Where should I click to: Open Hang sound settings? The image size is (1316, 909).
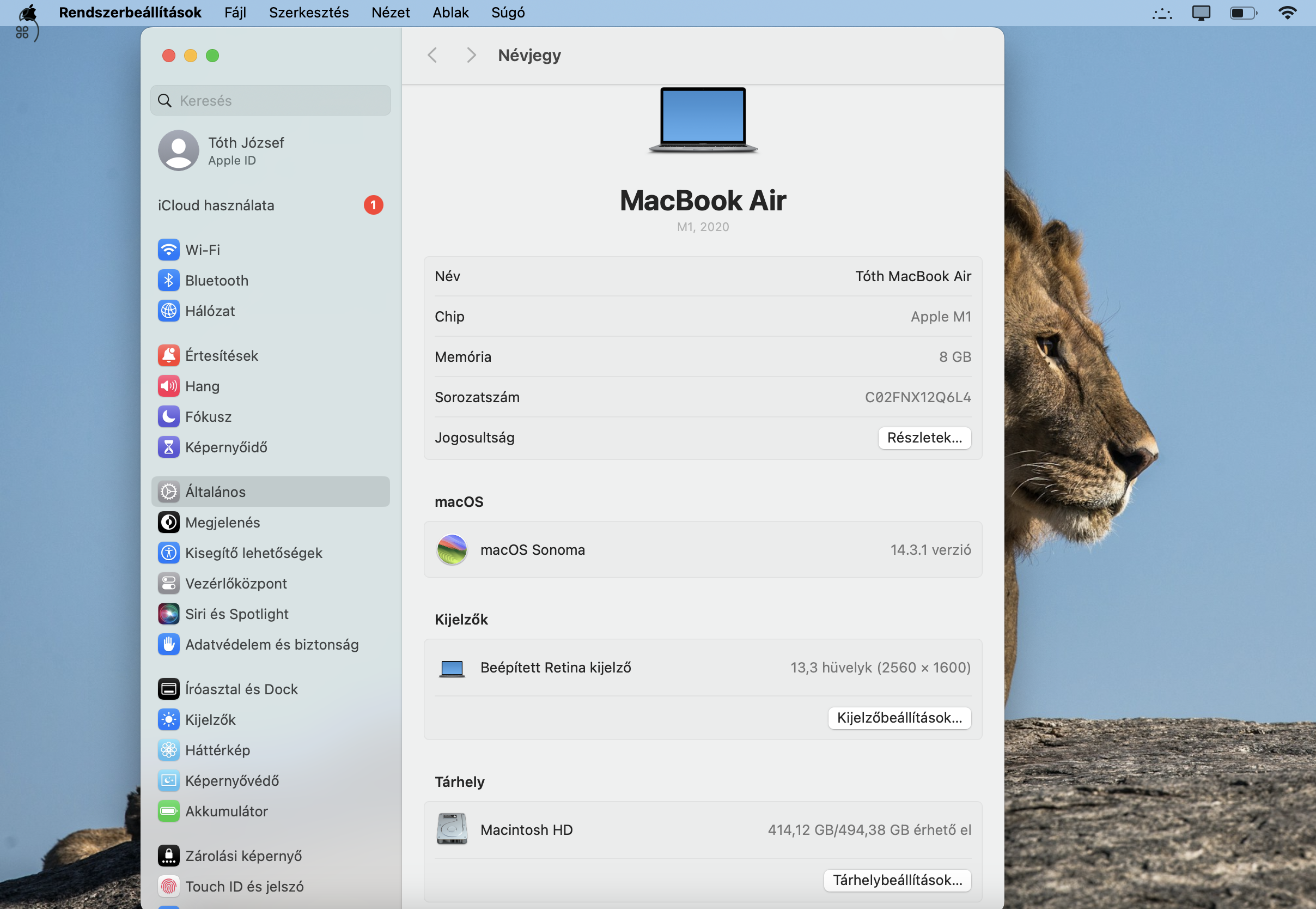tap(270, 386)
